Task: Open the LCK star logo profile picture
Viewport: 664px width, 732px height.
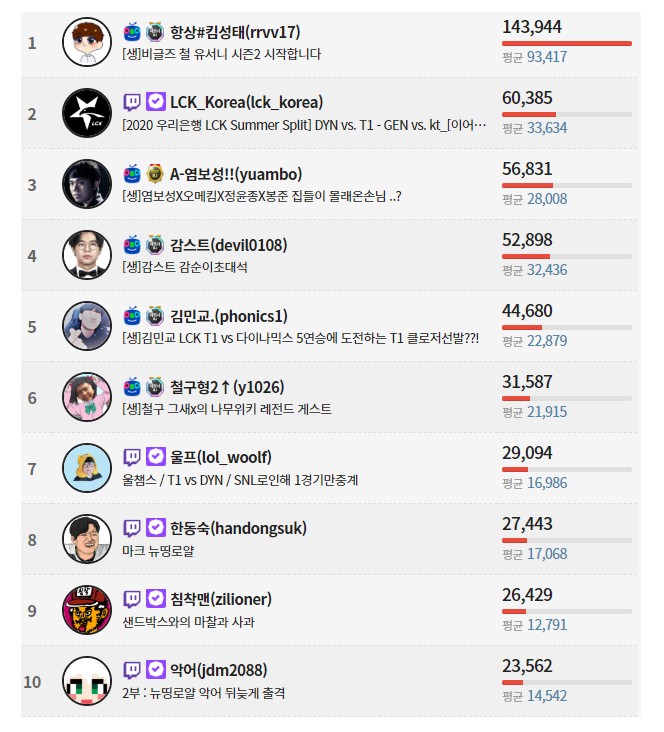Action: pyautogui.click(x=87, y=113)
